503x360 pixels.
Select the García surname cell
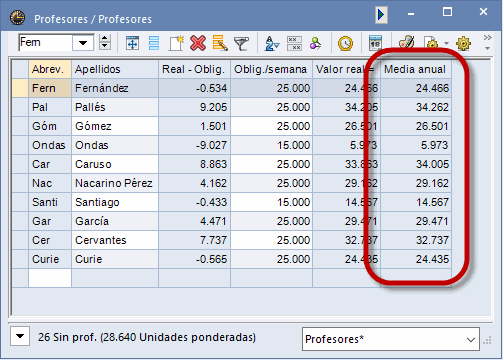coord(115,221)
